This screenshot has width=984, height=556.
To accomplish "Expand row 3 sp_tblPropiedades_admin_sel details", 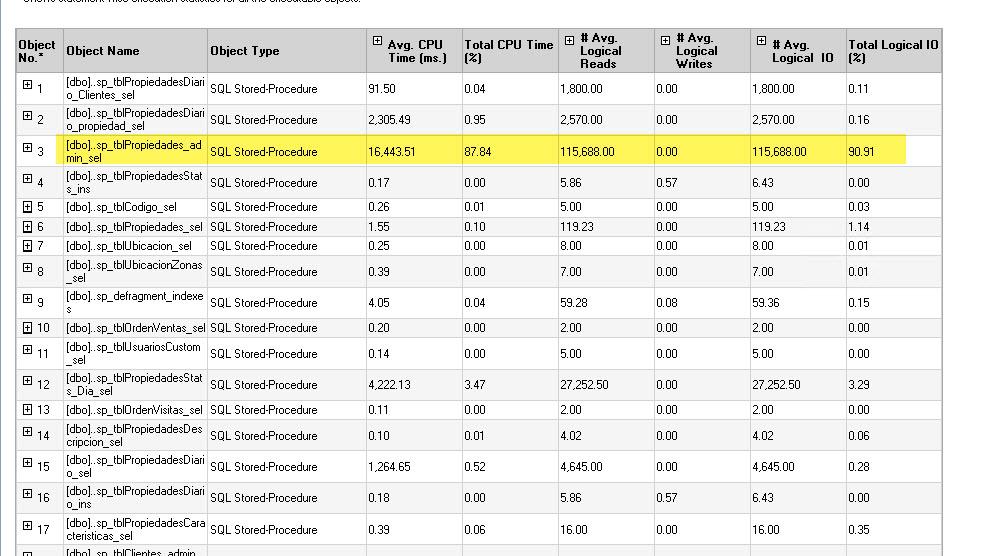I will pos(28,149).
